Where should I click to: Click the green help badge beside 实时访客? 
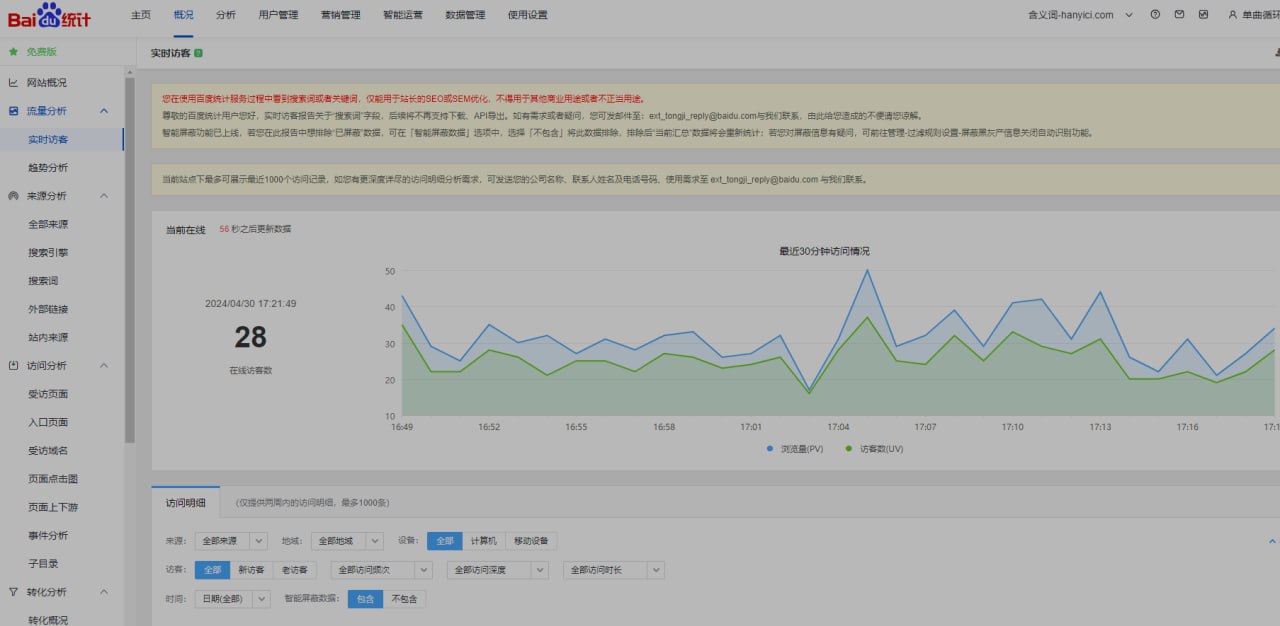[x=198, y=52]
